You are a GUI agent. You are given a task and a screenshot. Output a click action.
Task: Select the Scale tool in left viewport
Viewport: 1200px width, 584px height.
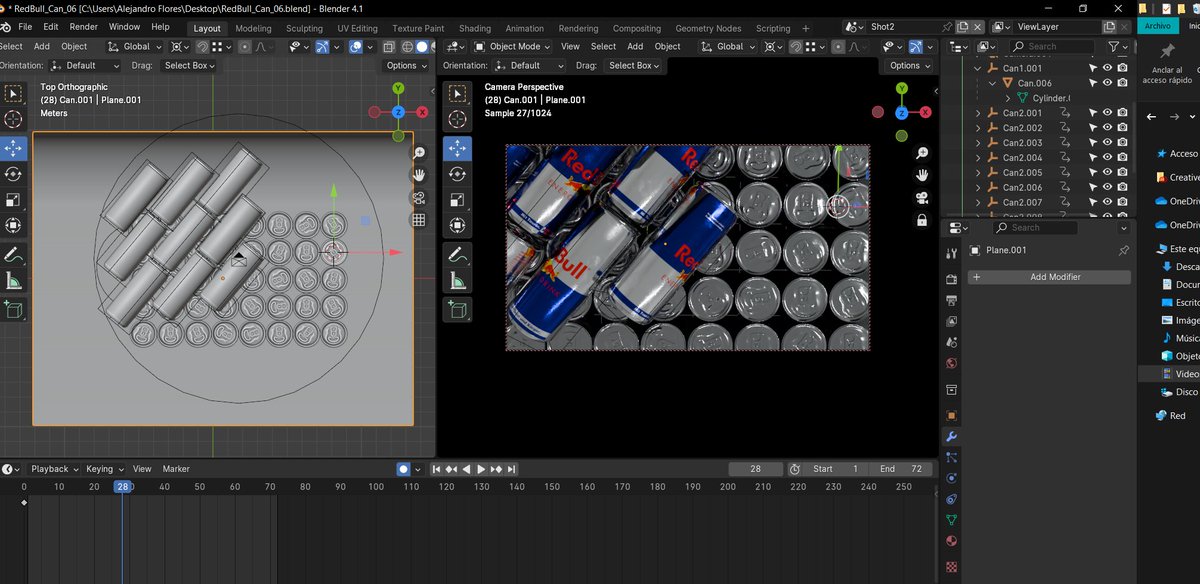pos(13,200)
